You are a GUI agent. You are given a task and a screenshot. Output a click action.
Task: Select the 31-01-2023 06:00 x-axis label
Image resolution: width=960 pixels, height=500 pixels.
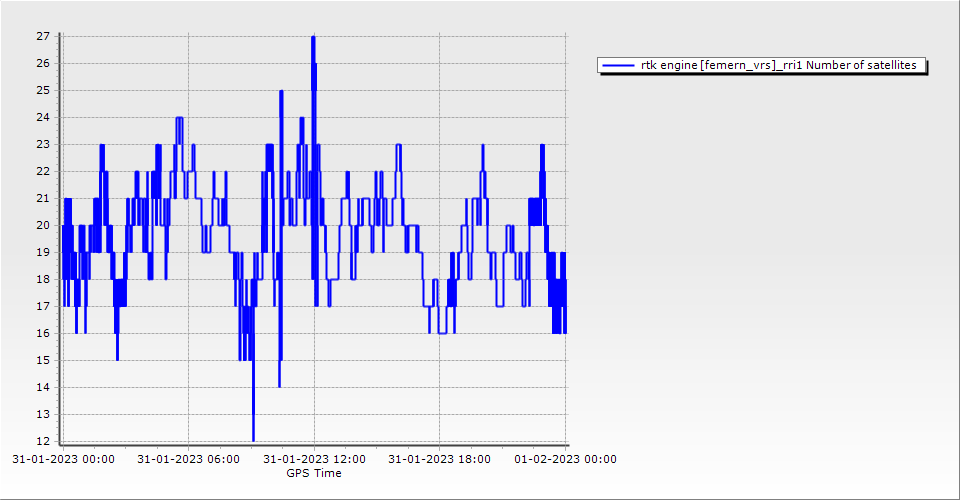click(188, 459)
